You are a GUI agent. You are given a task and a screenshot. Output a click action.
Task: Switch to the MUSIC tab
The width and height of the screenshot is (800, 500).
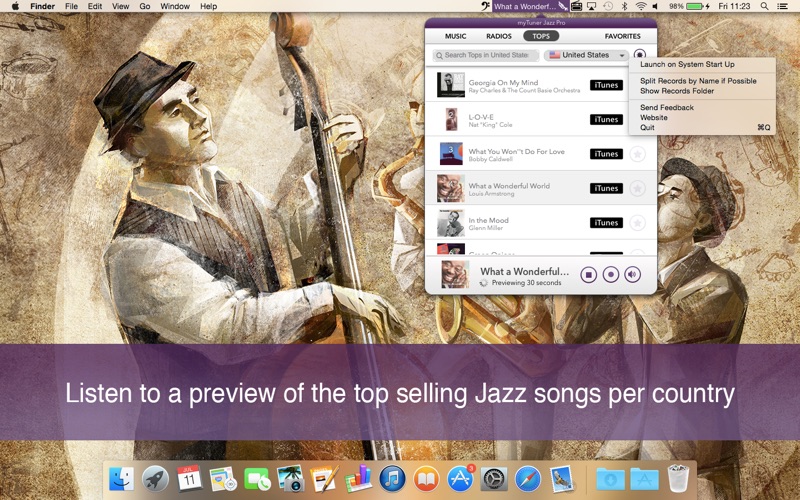click(455, 36)
